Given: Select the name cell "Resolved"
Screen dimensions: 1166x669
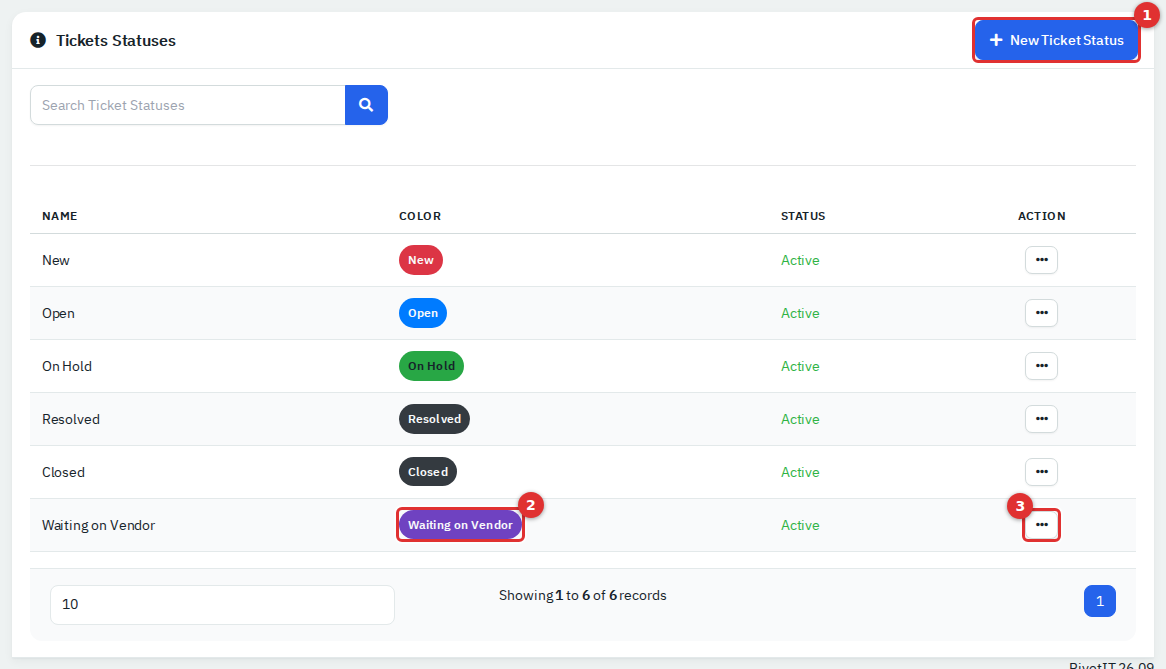Looking at the screenshot, I should click(x=71, y=419).
